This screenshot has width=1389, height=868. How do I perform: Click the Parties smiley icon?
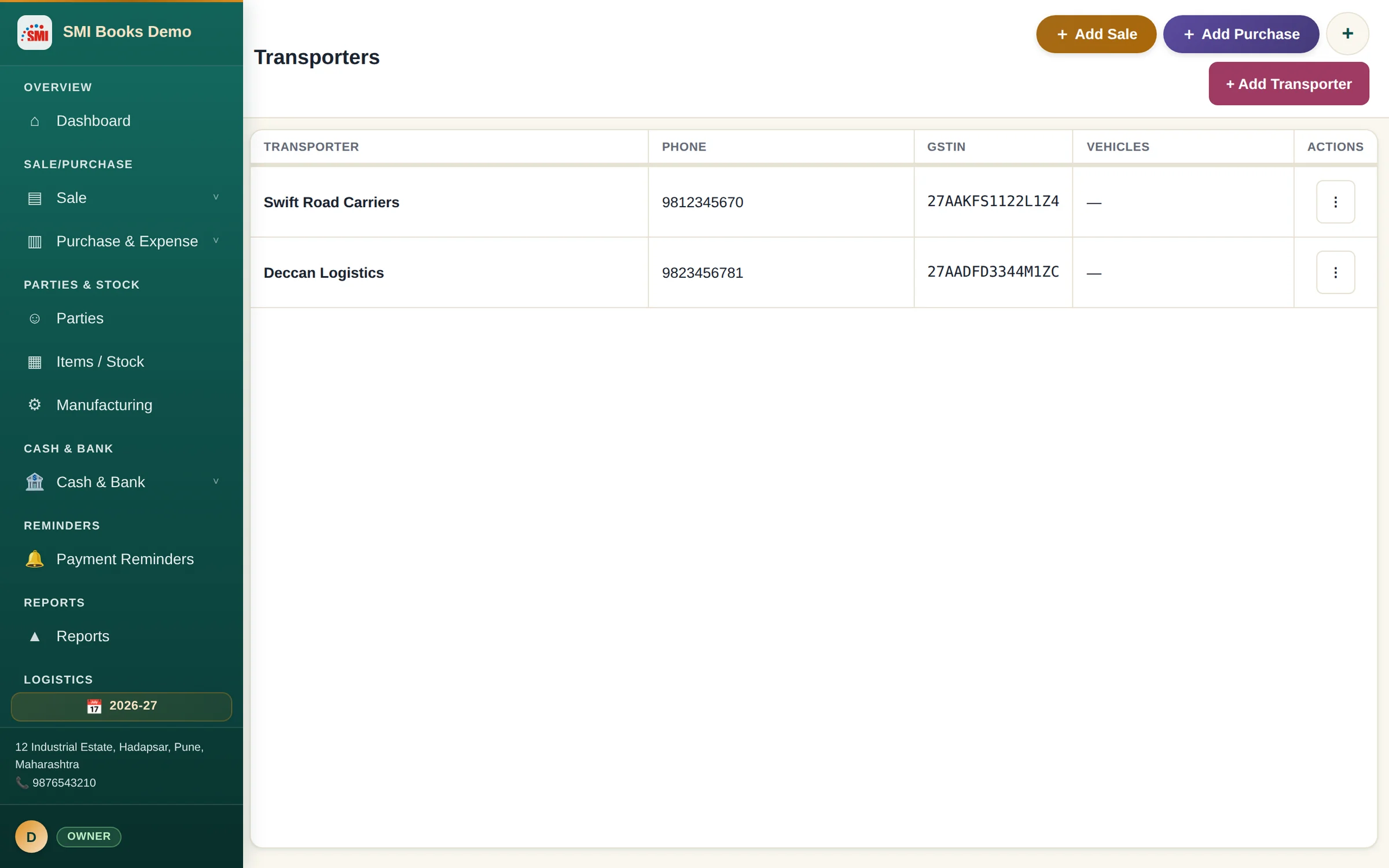point(35,318)
